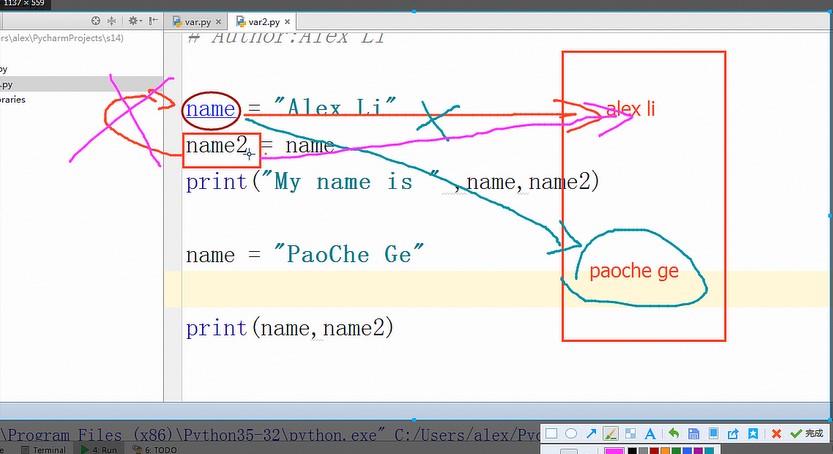The image size is (833, 454).
Task: Open project panel settings gear dropdown
Action: click(134, 21)
